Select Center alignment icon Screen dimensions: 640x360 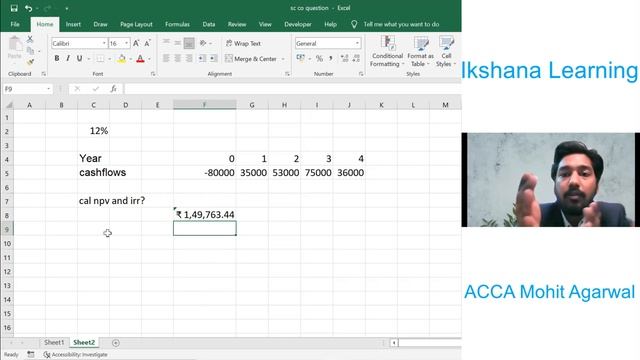[178, 58]
